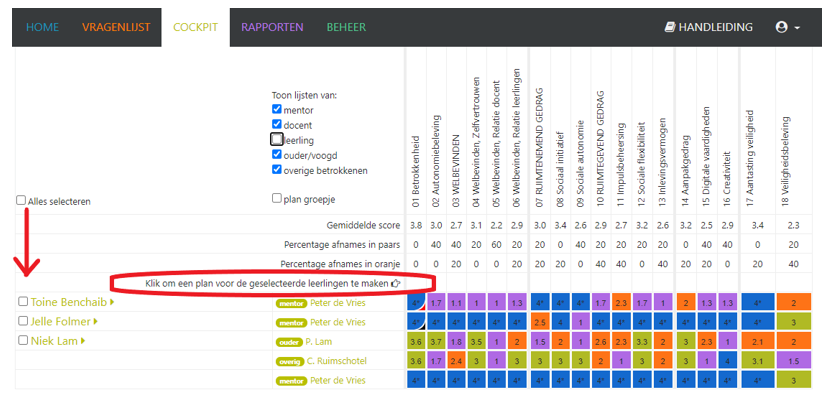This screenshot has height=398, width=830.
Task: Open the account dropdown caret
Action: [x=797, y=28]
